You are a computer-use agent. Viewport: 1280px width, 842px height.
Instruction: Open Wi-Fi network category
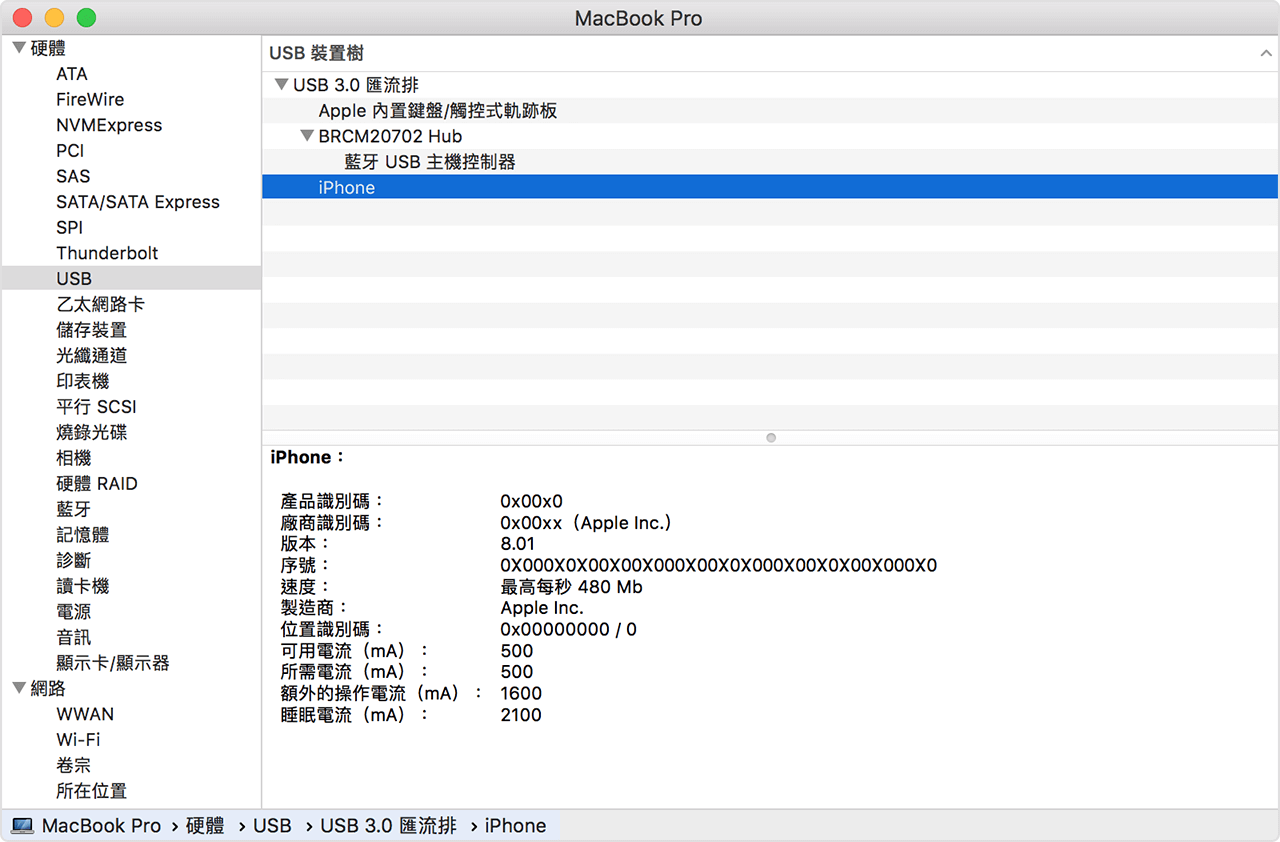(78, 740)
